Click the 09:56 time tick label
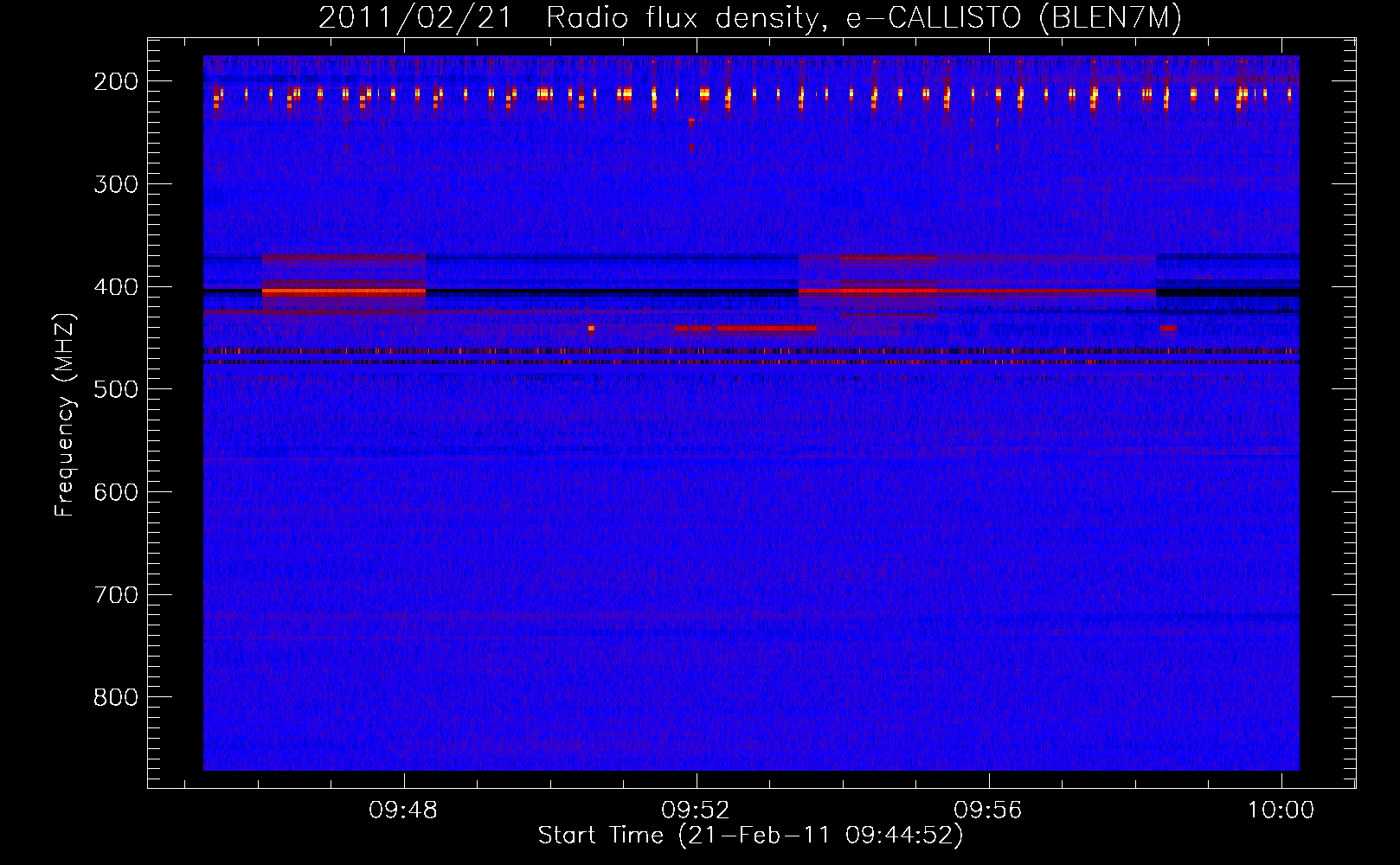 click(x=988, y=811)
